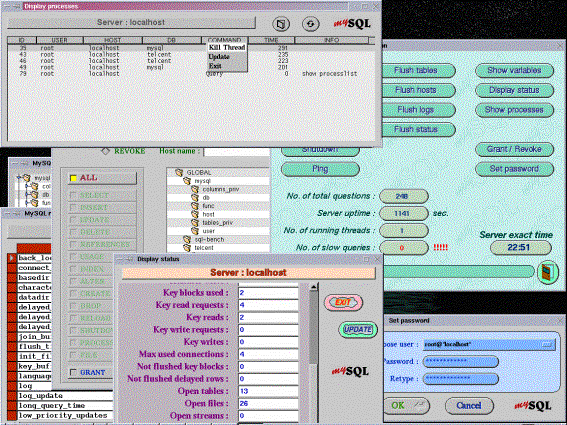
Task: Confirm with OK in Set password dialog
Action: pyautogui.click(x=406, y=405)
